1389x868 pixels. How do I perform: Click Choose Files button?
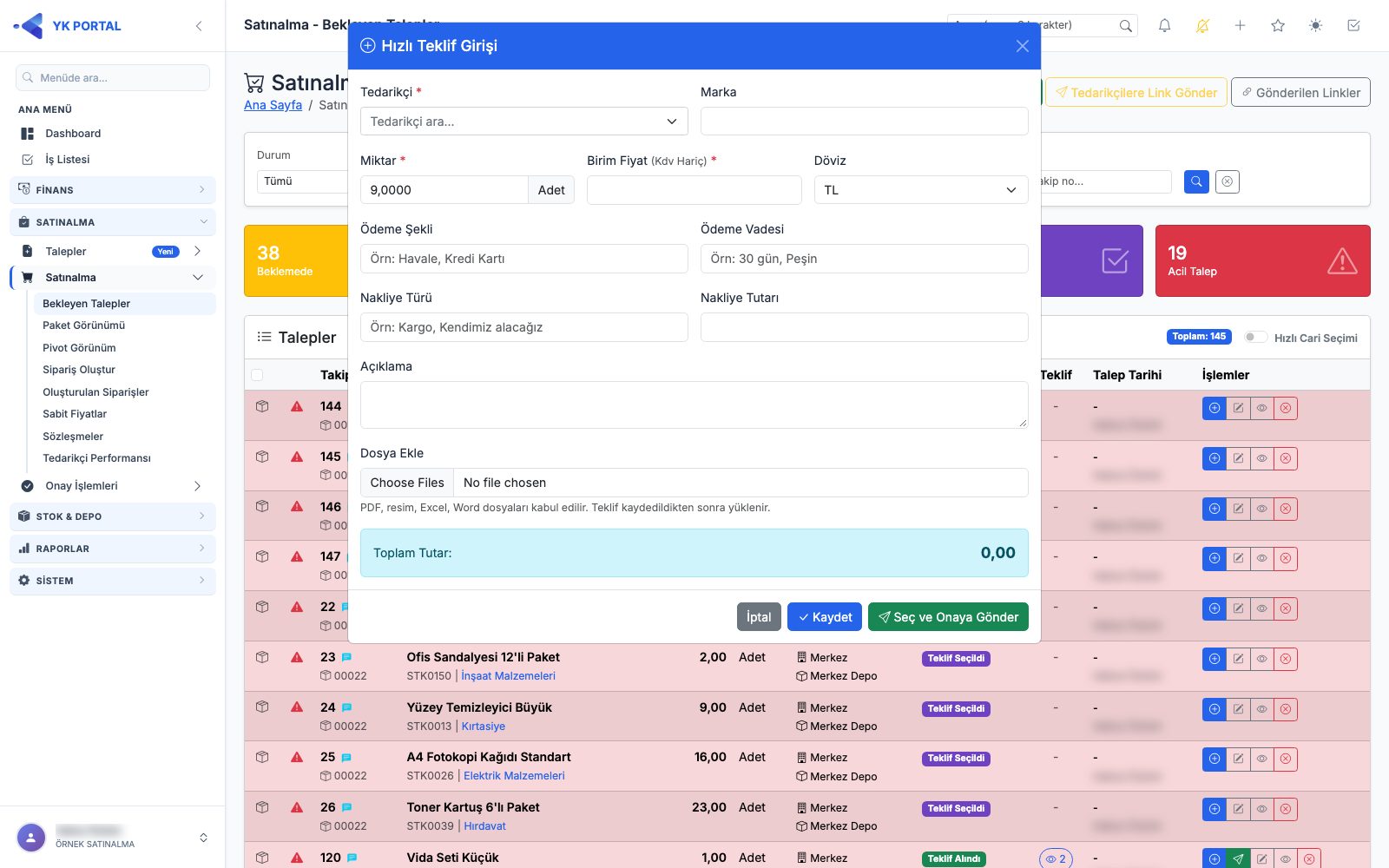(407, 483)
